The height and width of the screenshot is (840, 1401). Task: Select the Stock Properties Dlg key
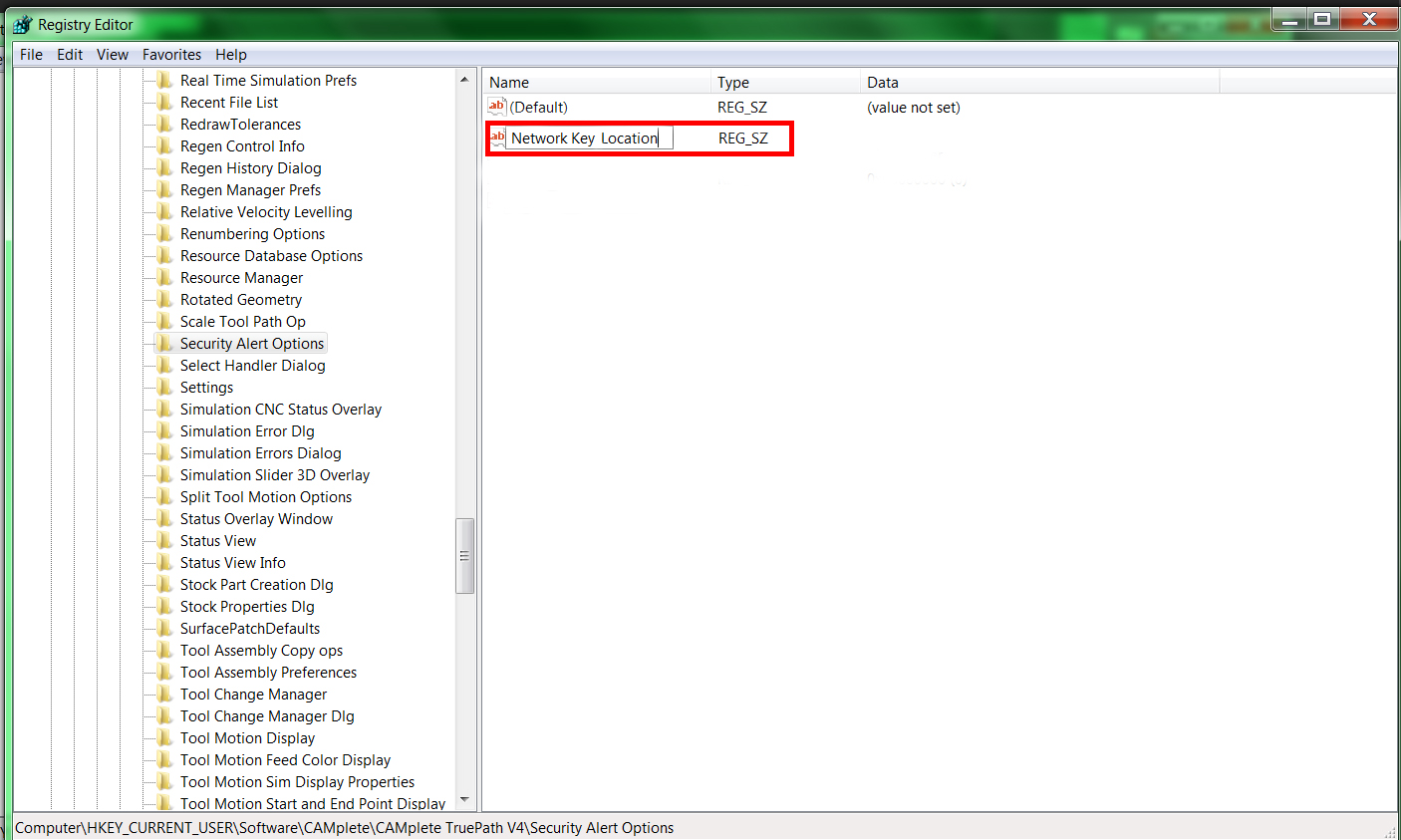coord(247,607)
